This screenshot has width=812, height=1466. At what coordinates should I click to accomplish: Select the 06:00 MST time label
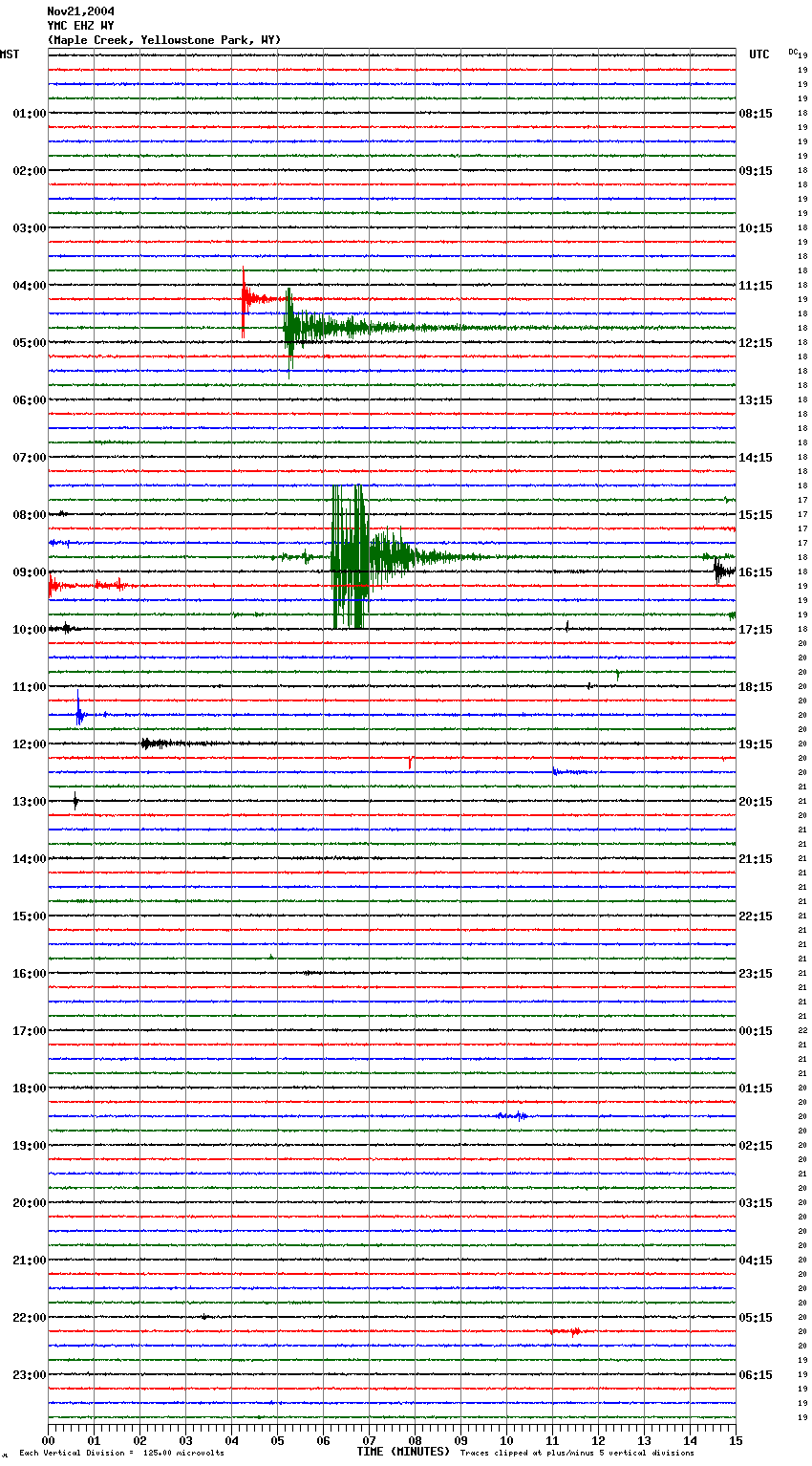(x=30, y=400)
